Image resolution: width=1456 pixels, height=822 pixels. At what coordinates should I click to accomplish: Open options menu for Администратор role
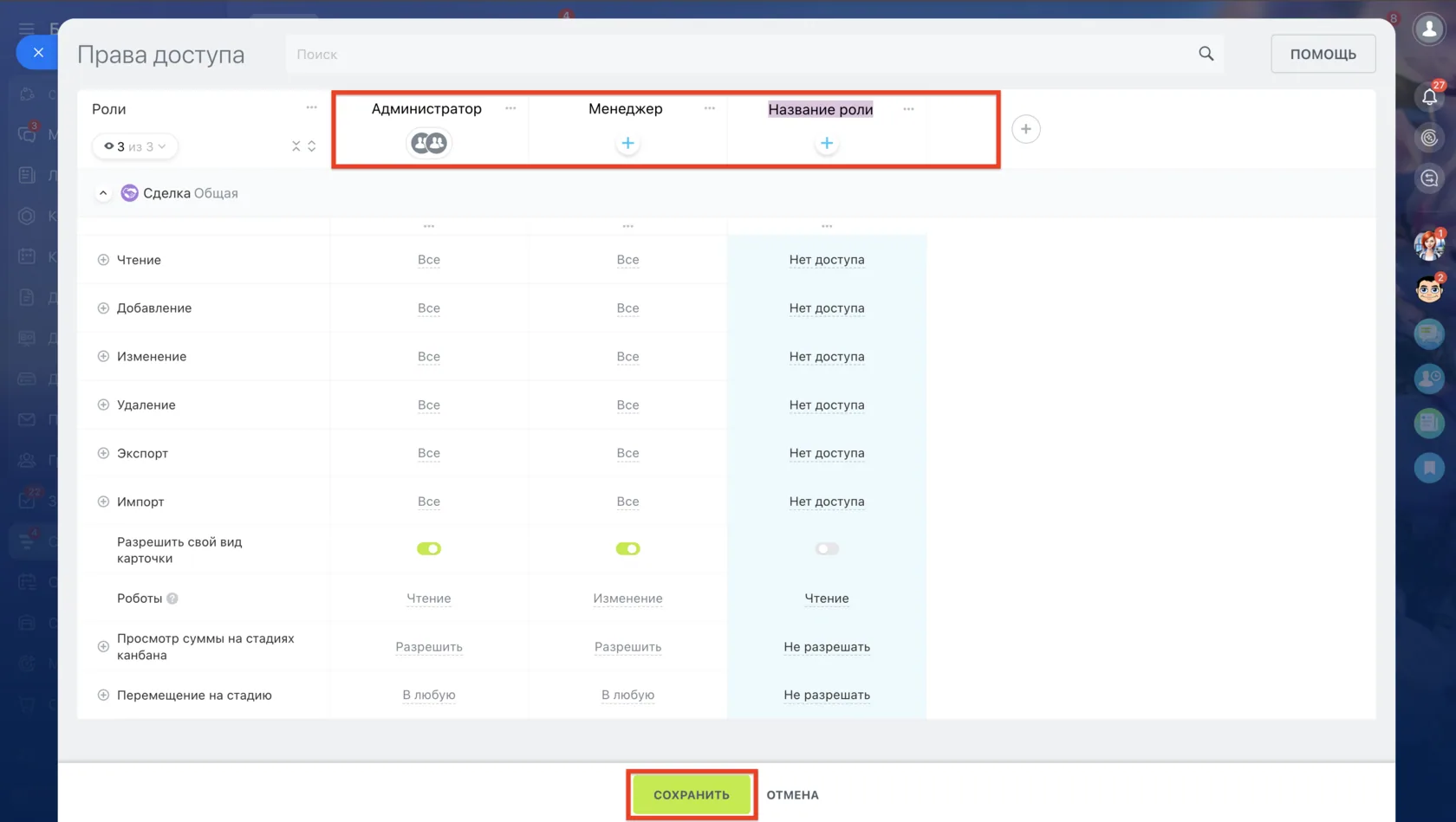click(x=510, y=108)
